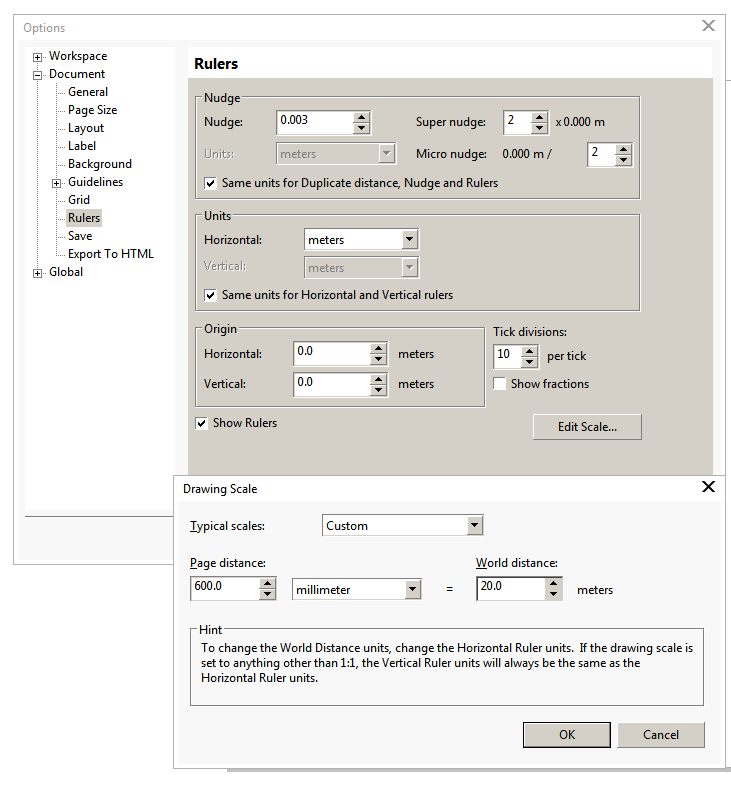
Task: Open the Page Size options
Action: pyautogui.click(x=92, y=110)
